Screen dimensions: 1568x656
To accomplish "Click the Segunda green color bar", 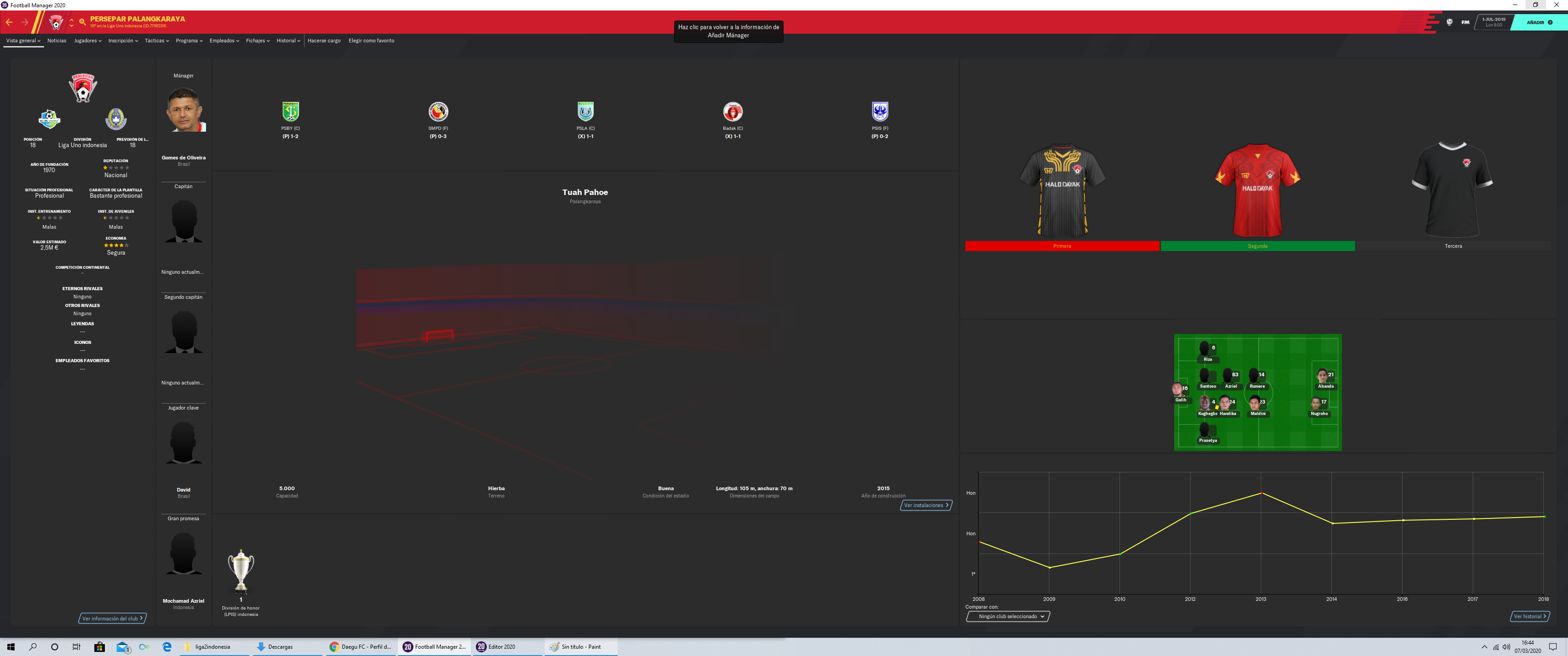I will (x=1258, y=246).
